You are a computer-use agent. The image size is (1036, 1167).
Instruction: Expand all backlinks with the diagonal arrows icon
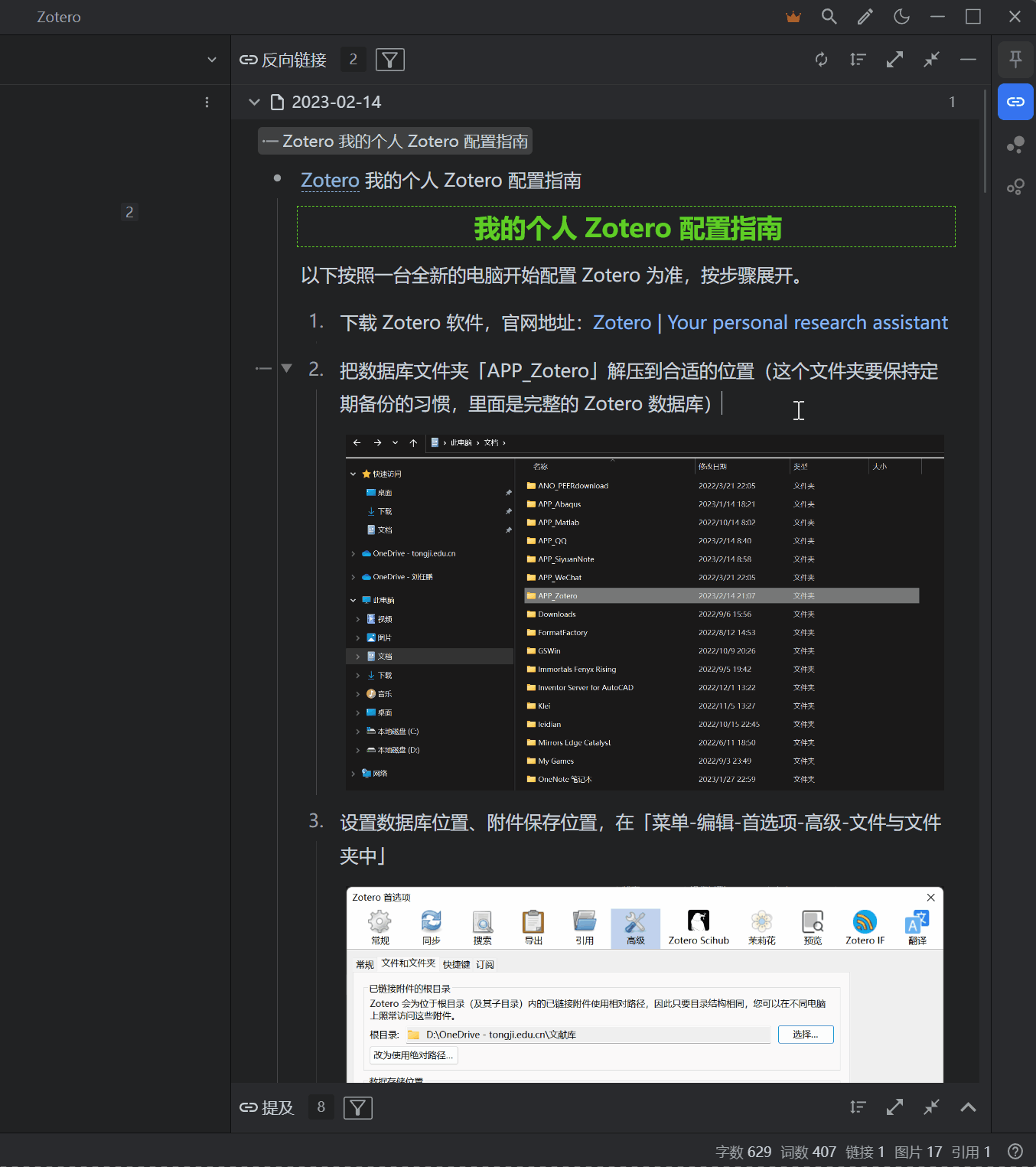click(894, 59)
